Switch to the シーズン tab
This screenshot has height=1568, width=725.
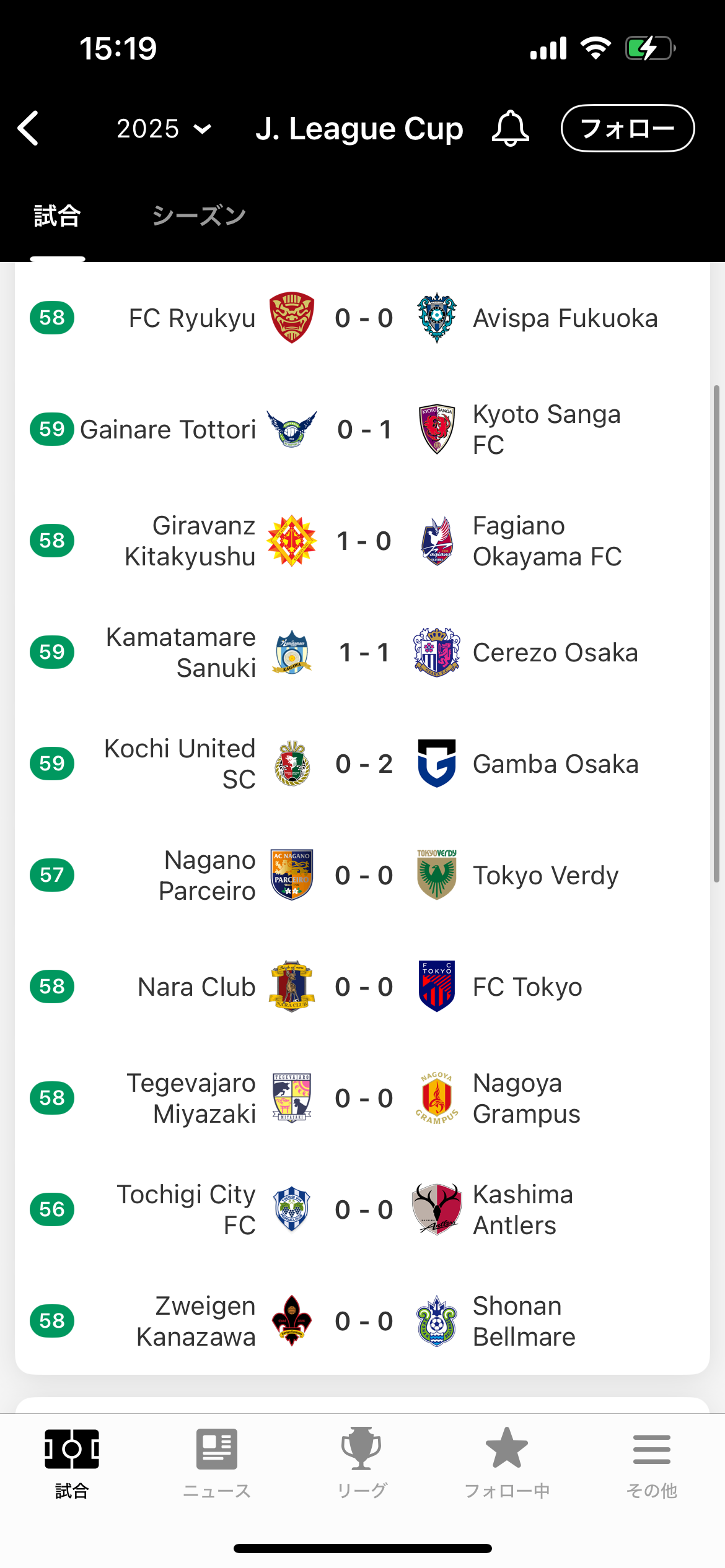click(199, 216)
